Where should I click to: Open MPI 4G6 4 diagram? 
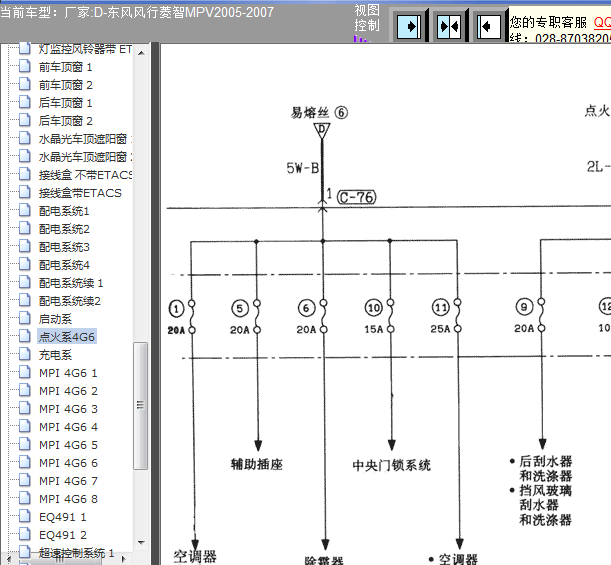[x=68, y=427]
